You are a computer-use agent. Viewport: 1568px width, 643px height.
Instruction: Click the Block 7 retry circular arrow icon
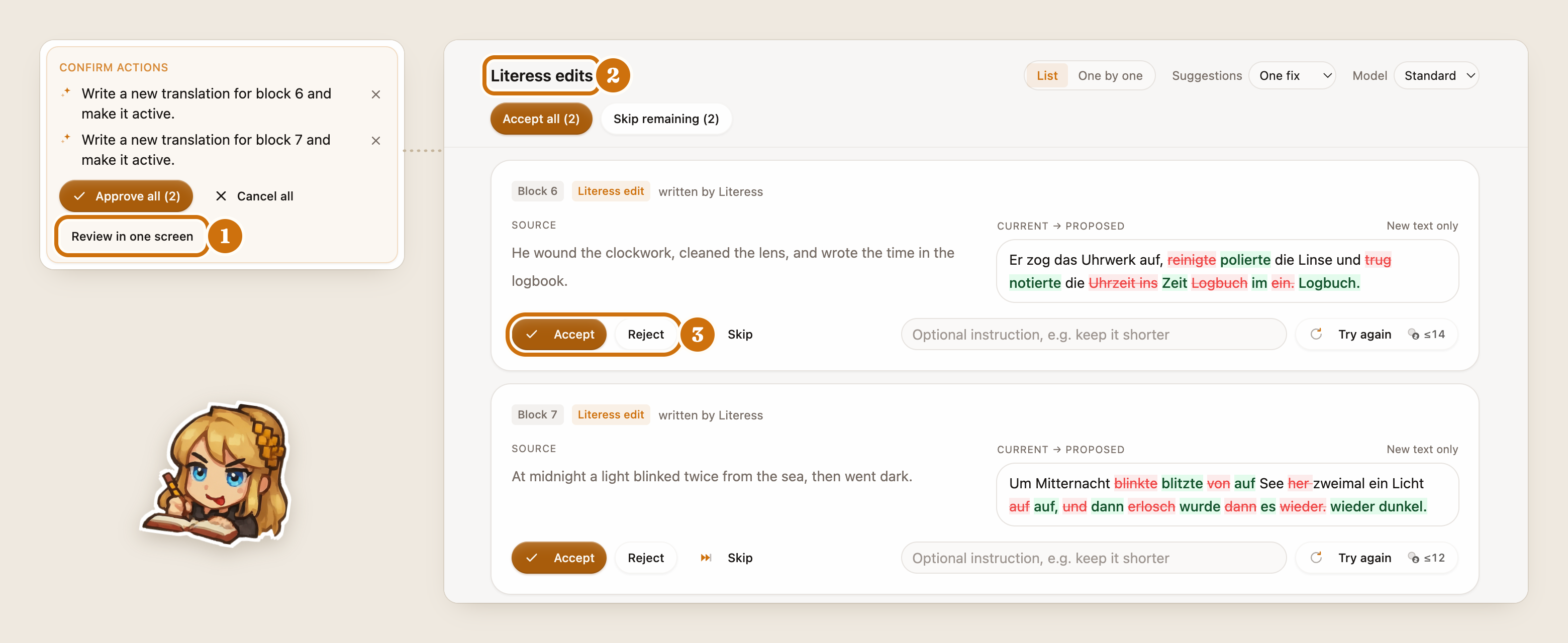coord(1316,558)
